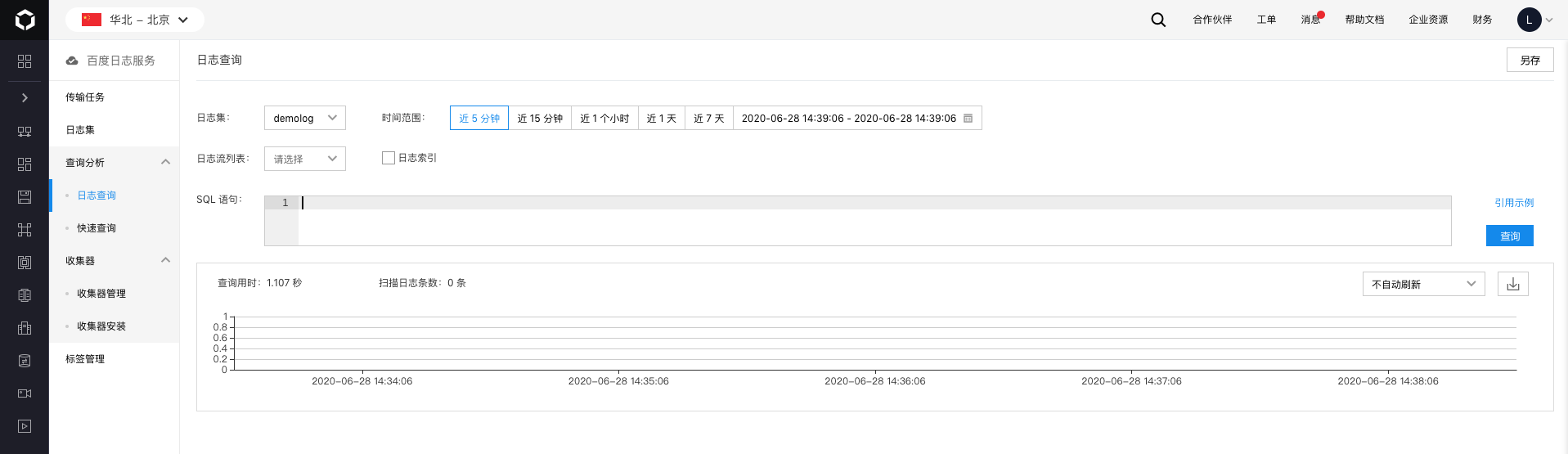Open the product overview grid icon in sidebar
Image resolution: width=1568 pixels, height=454 pixels.
point(25,61)
